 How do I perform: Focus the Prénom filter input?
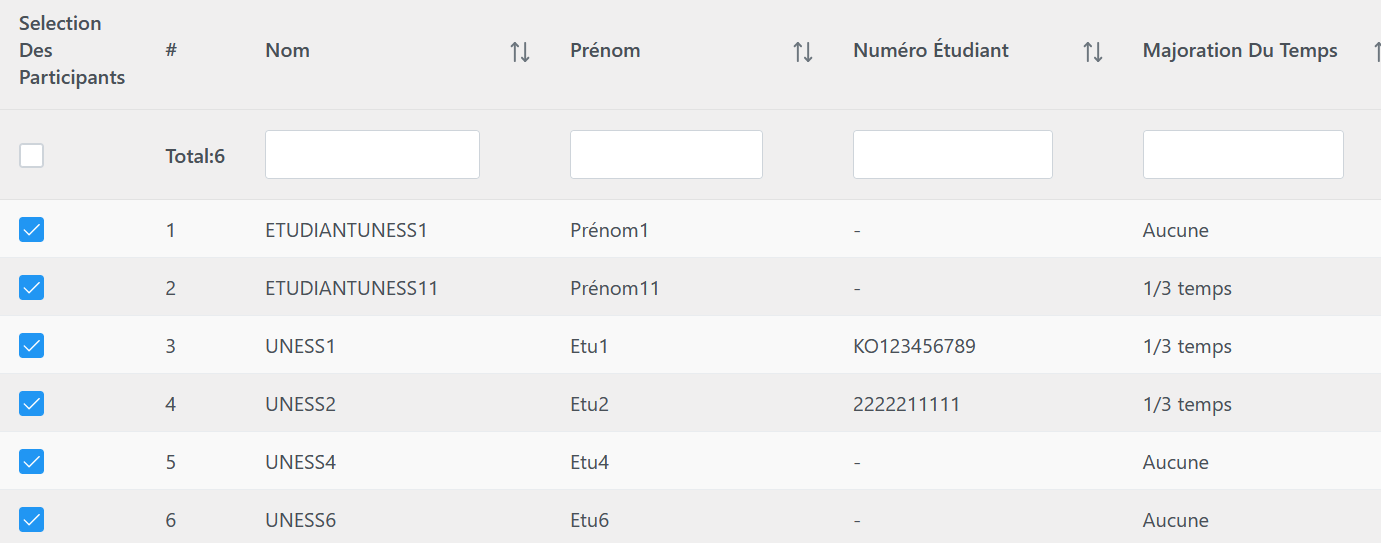coord(666,155)
